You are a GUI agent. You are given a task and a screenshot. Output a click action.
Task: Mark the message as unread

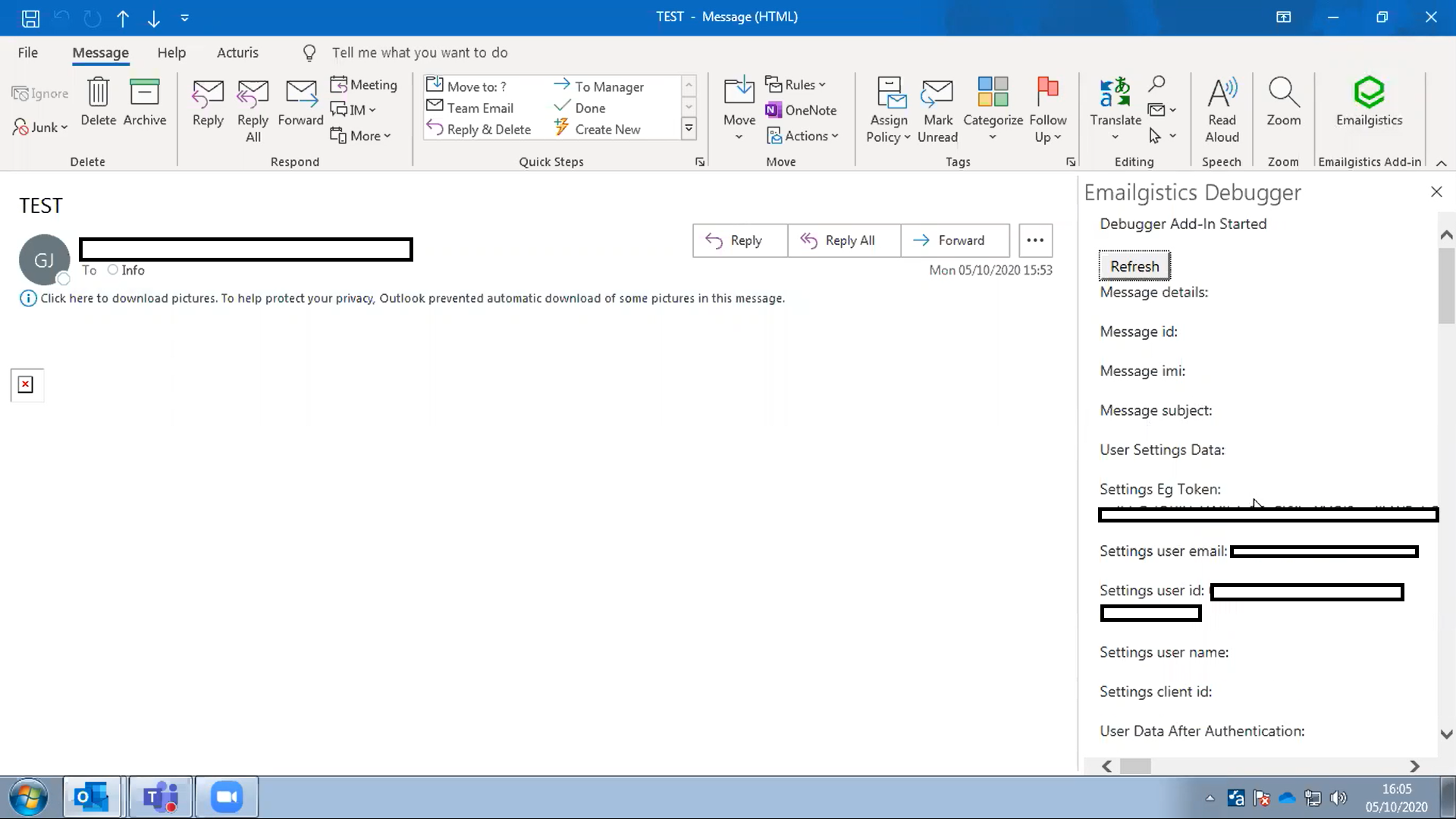coord(937,110)
